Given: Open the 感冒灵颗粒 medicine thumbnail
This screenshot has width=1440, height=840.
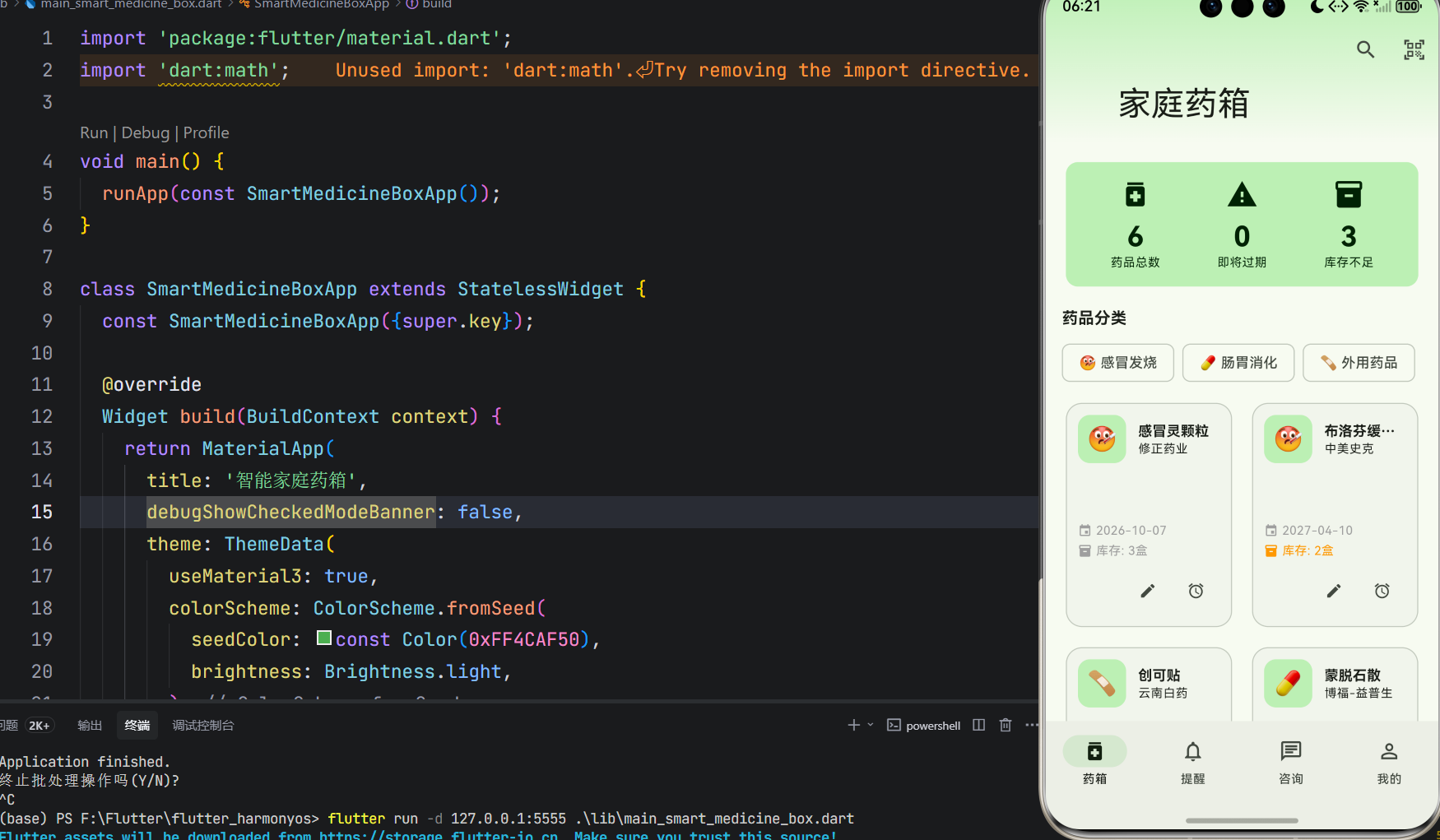Looking at the screenshot, I should (1102, 439).
